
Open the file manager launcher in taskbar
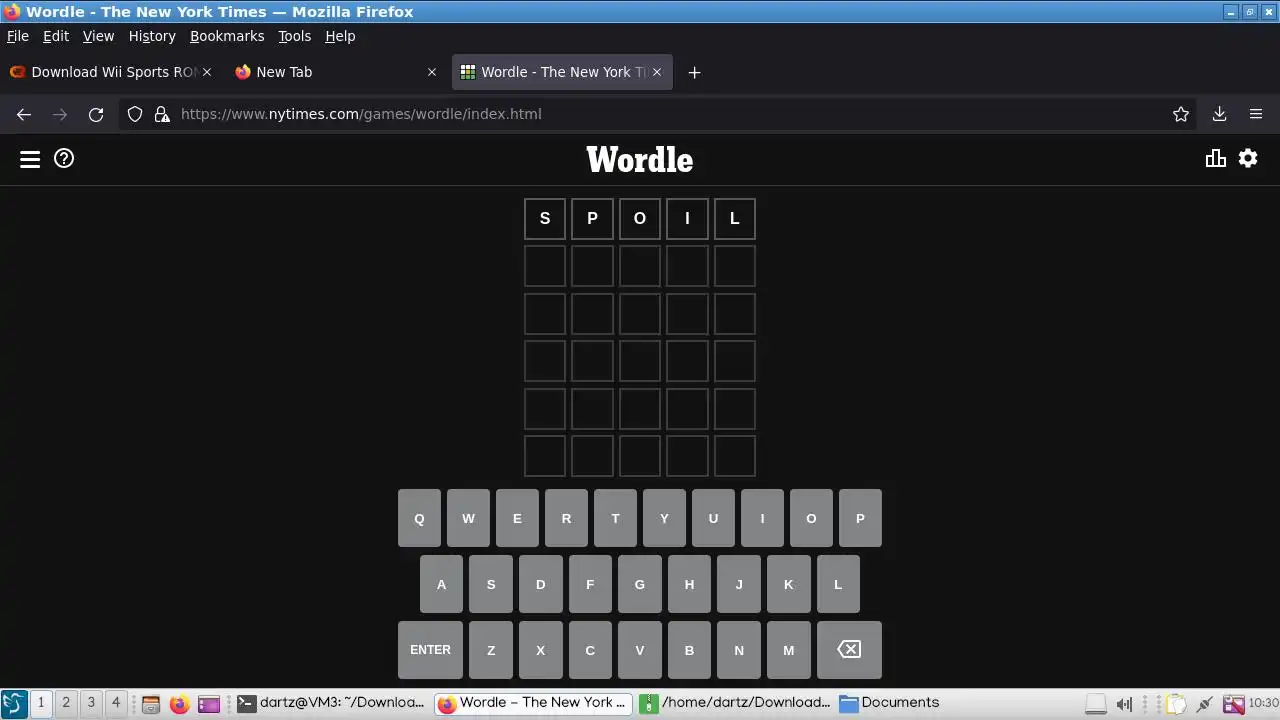coord(151,704)
